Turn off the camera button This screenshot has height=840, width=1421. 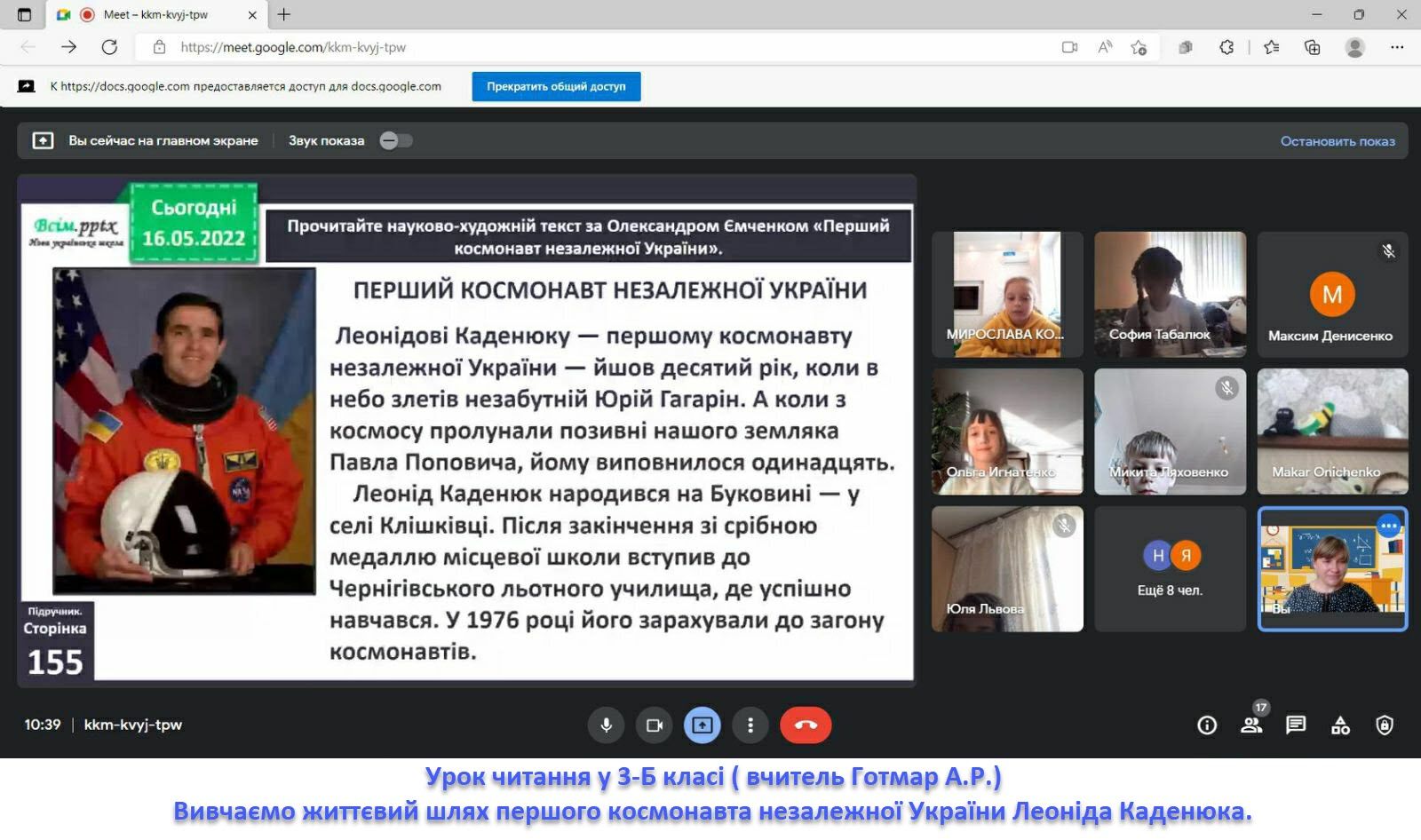(654, 725)
